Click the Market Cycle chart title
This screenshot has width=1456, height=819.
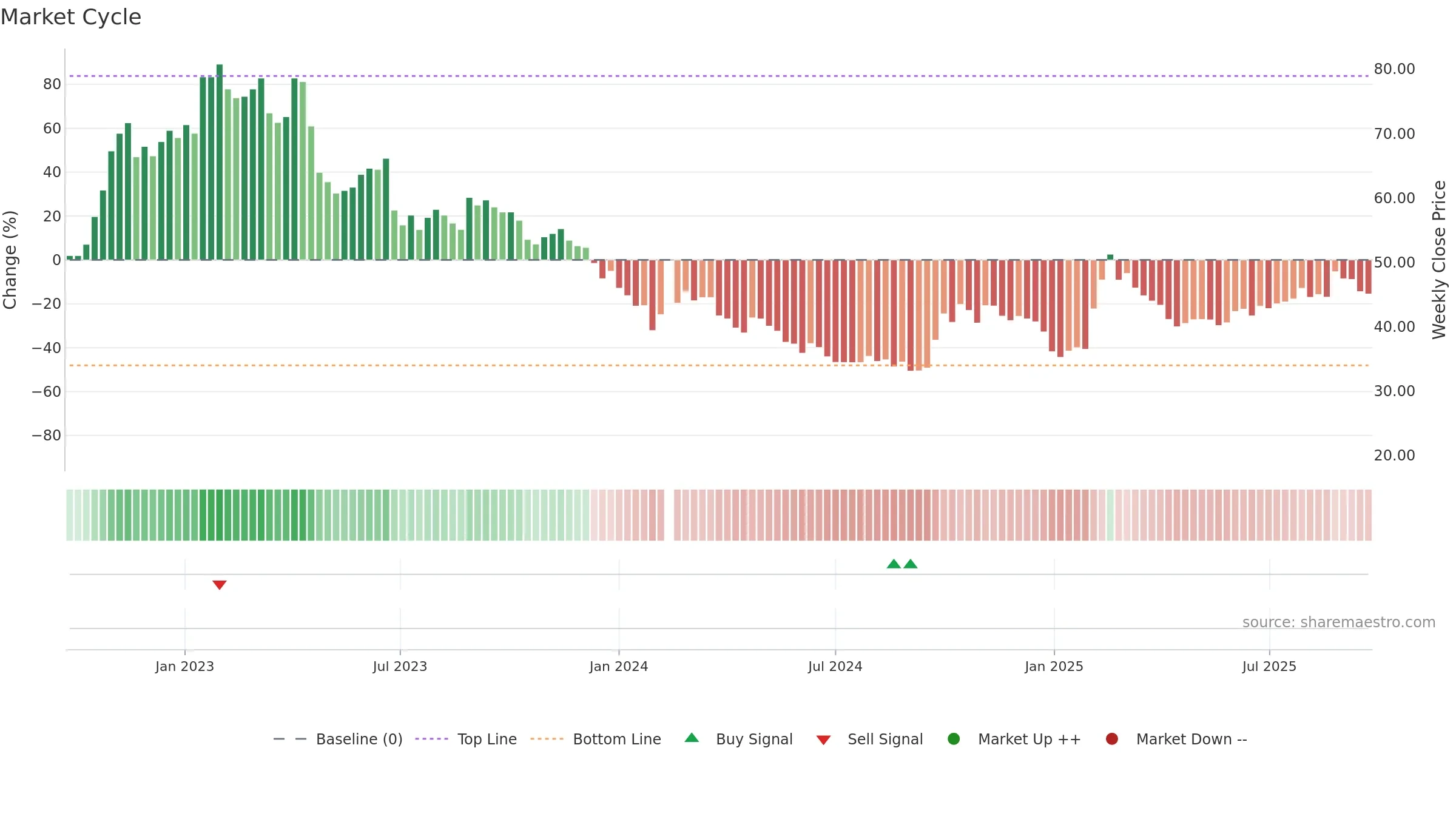pyautogui.click(x=71, y=17)
